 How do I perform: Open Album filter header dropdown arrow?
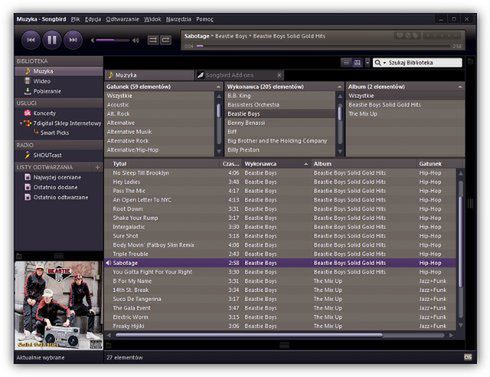point(460,87)
